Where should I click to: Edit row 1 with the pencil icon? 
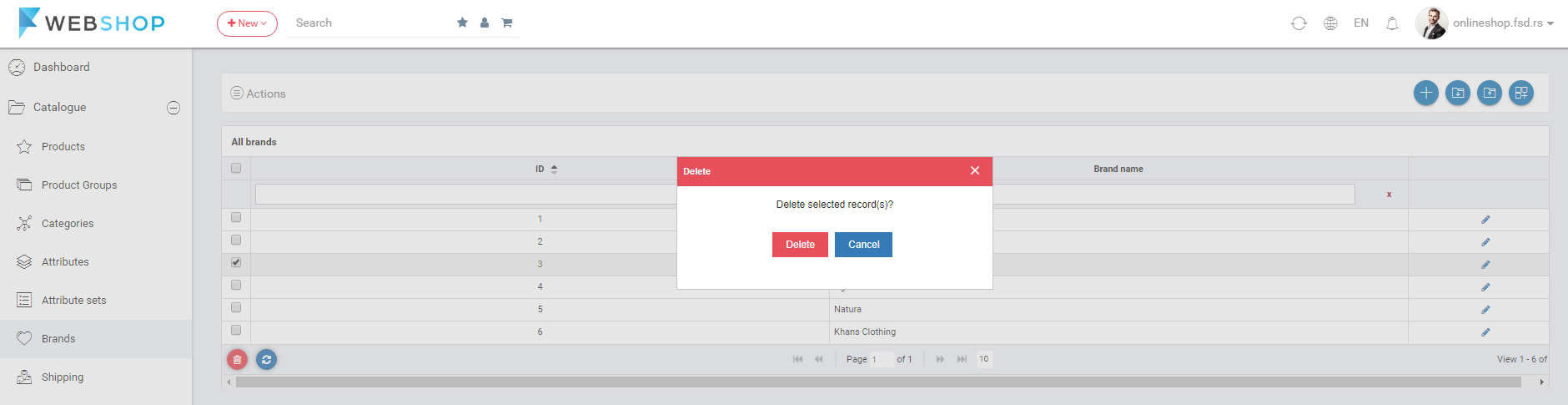[1485, 220]
